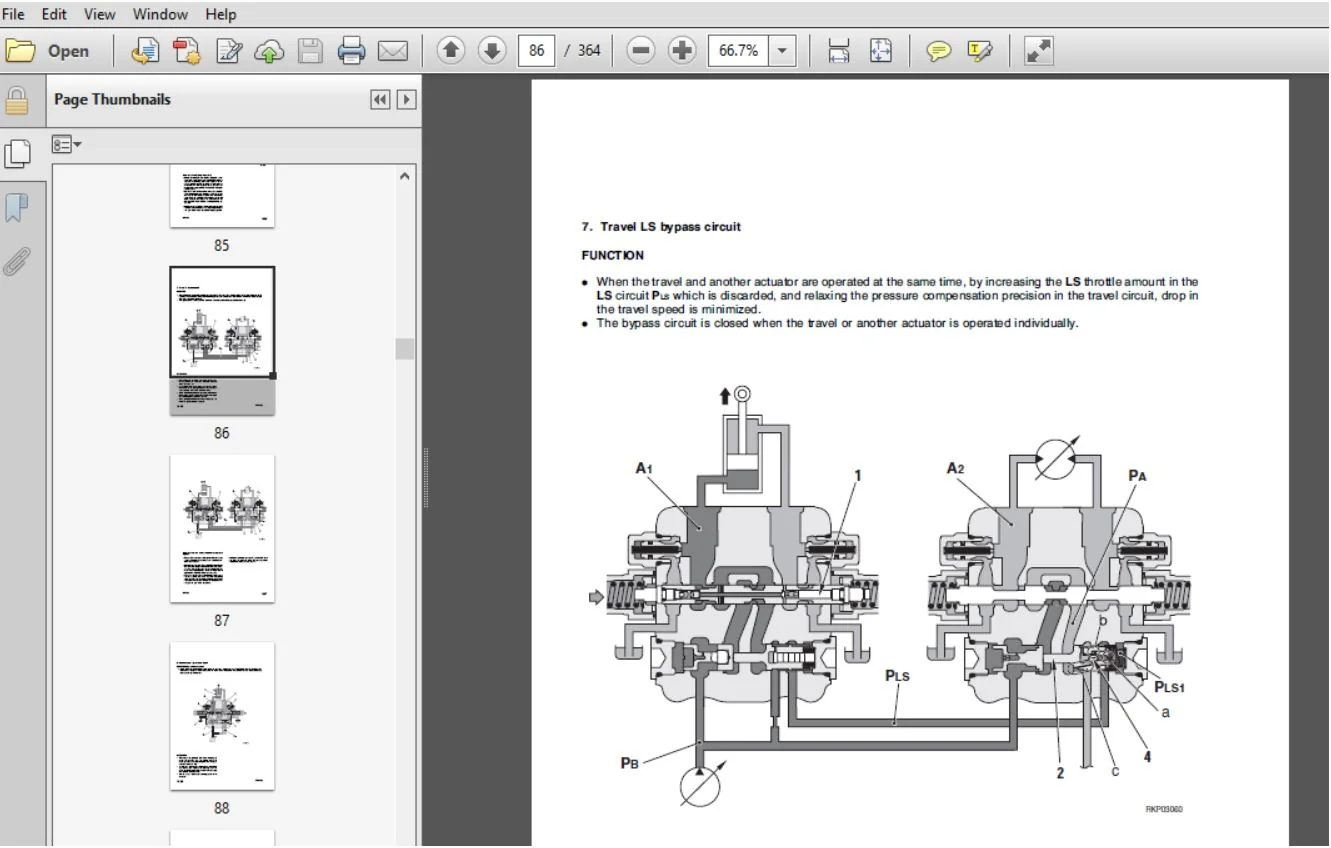The image size is (1331, 848).
Task: Open the Attachments paperclip pane
Action: tap(17, 262)
